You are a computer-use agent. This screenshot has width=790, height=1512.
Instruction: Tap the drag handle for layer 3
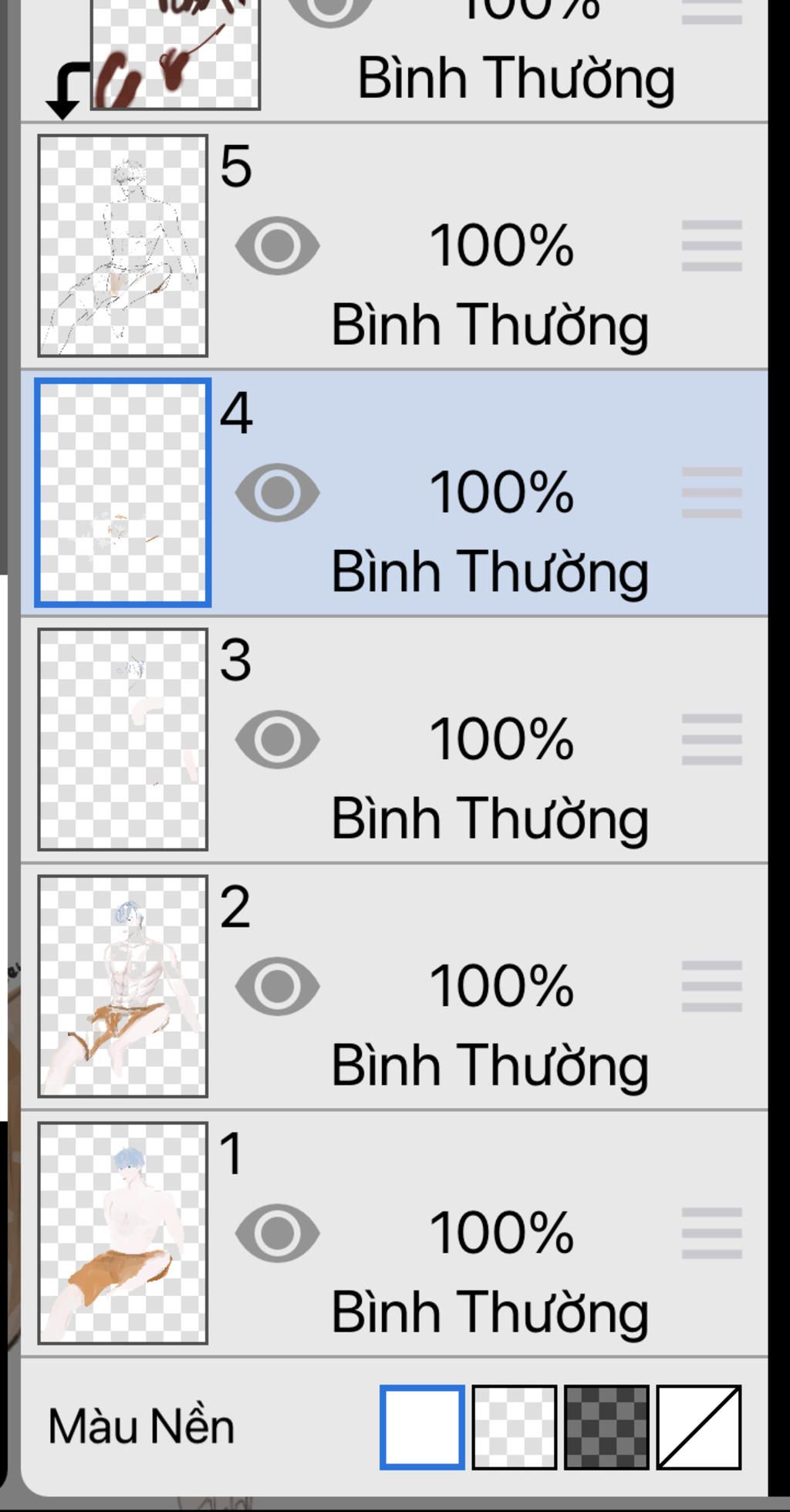(711, 739)
